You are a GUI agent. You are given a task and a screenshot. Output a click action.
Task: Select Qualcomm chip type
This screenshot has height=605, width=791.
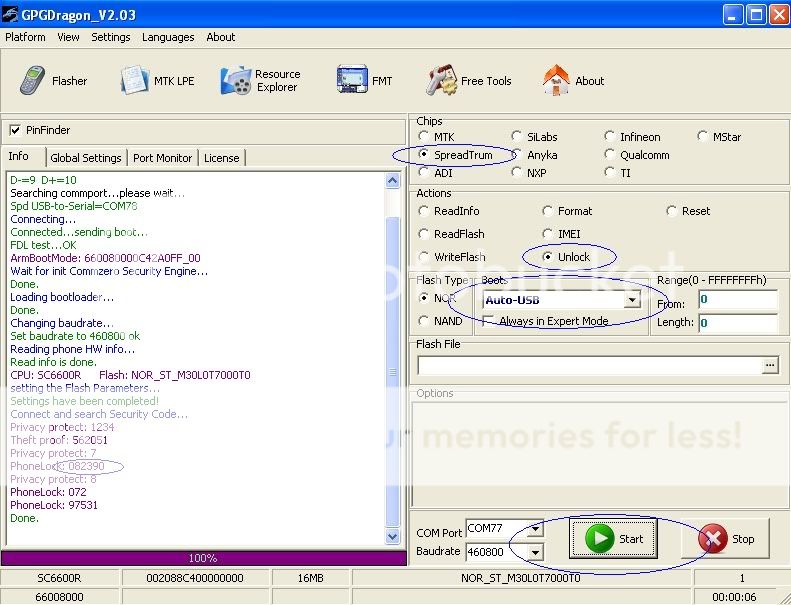pyautogui.click(x=609, y=154)
